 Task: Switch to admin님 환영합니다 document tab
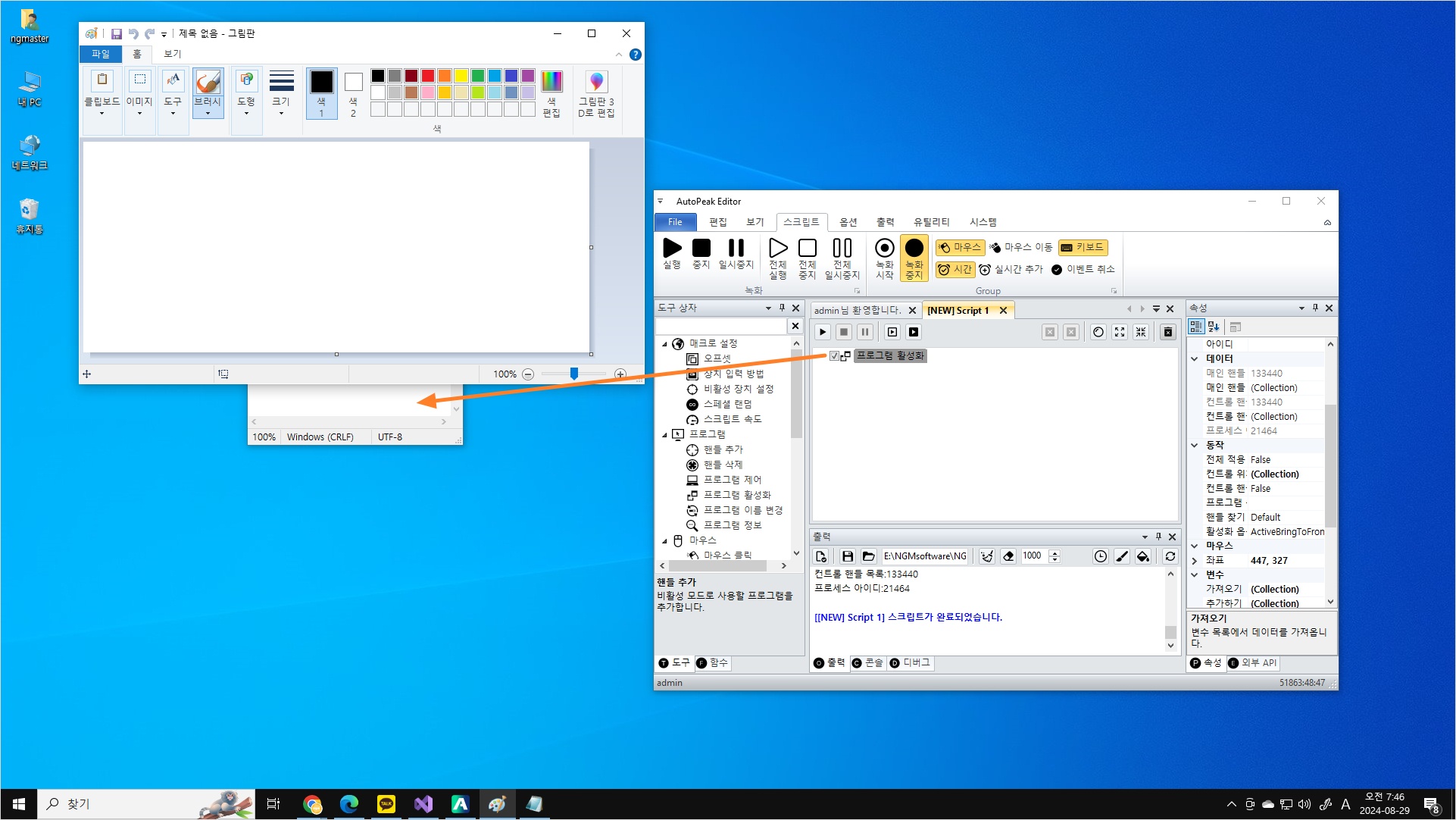pos(858,310)
